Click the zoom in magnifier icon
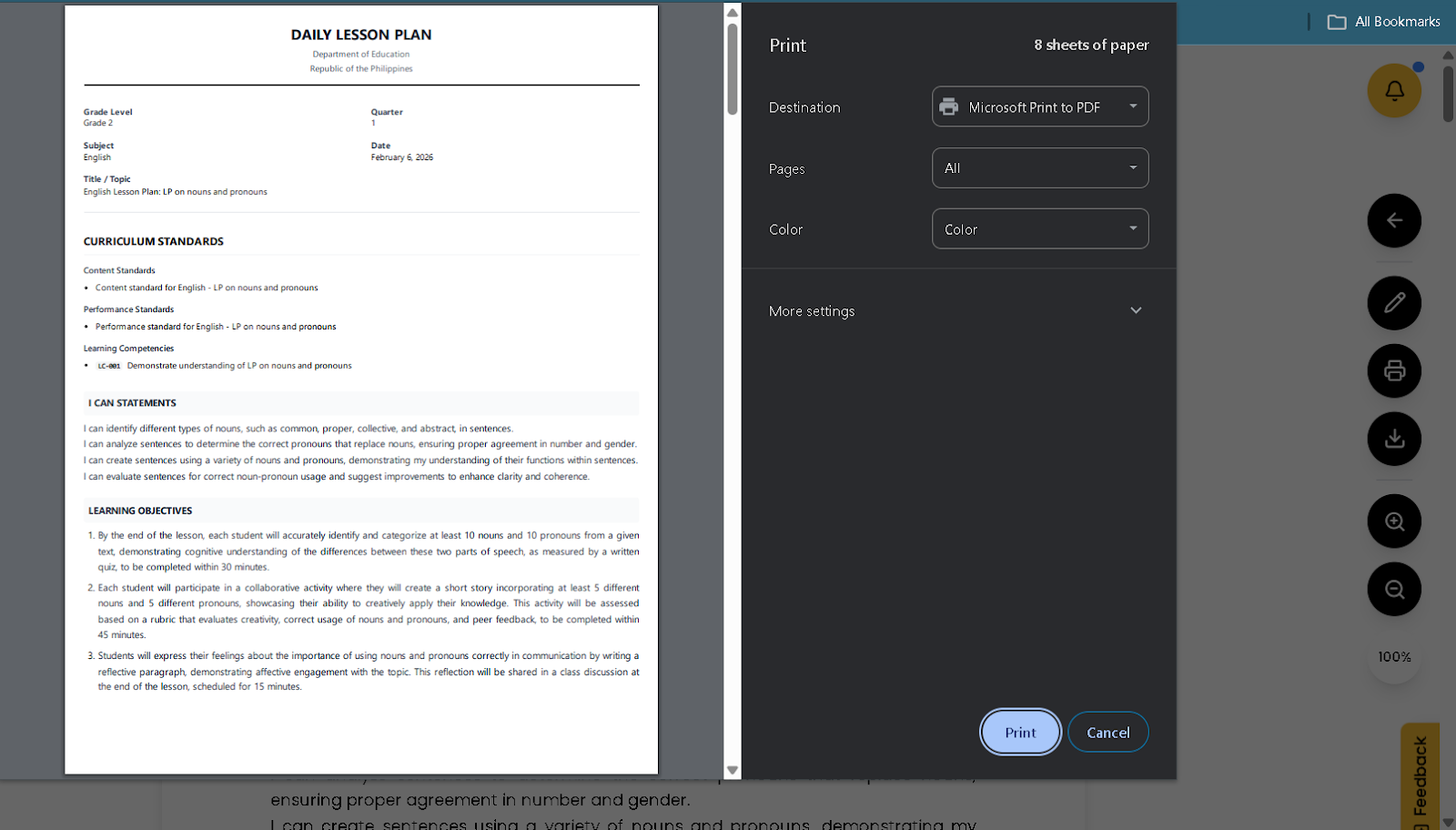The height and width of the screenshot is (830, 1456). coord(1393,521)
